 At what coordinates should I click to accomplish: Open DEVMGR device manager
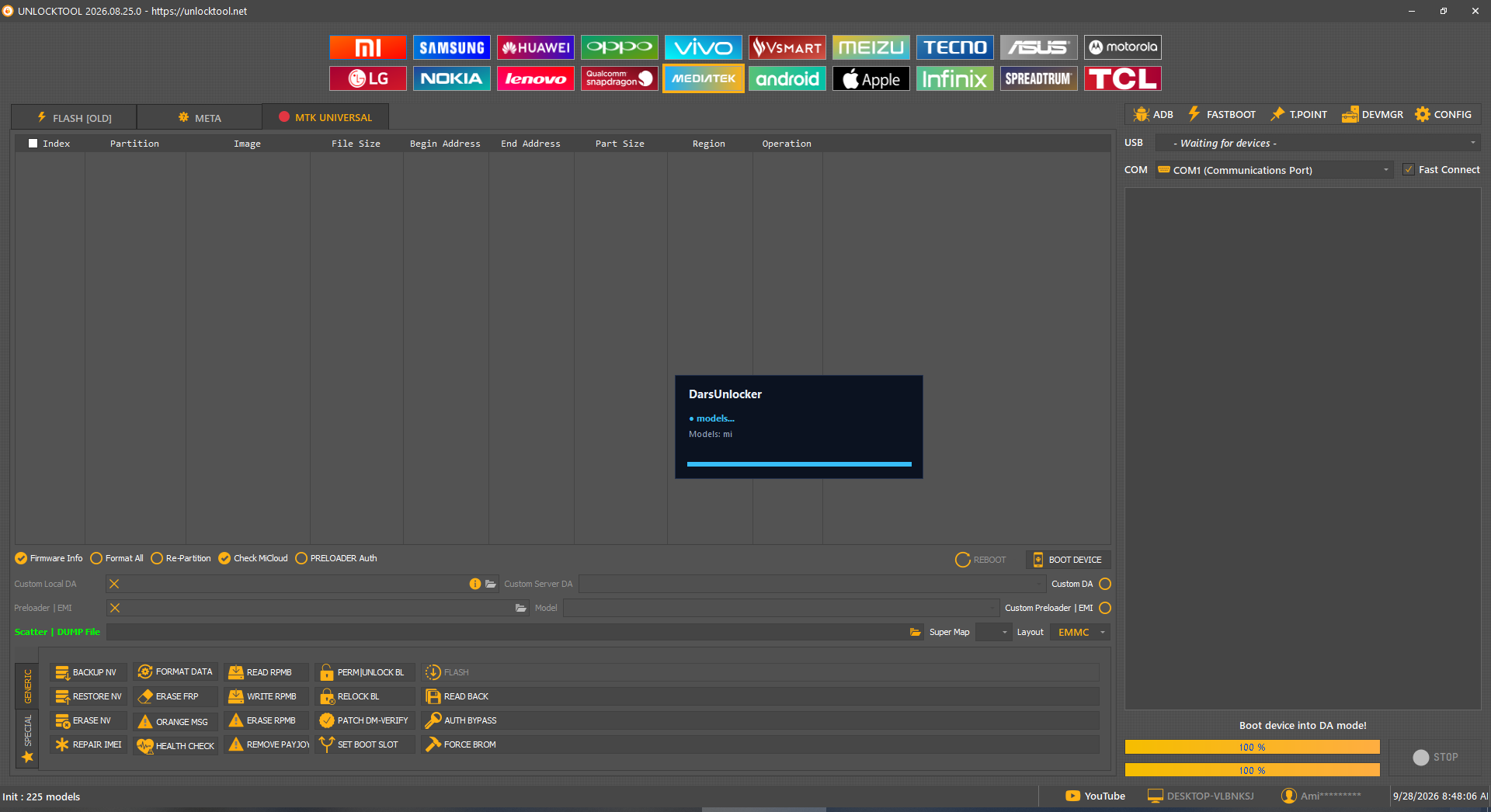pyautogui.click(x=1372, y=114)
